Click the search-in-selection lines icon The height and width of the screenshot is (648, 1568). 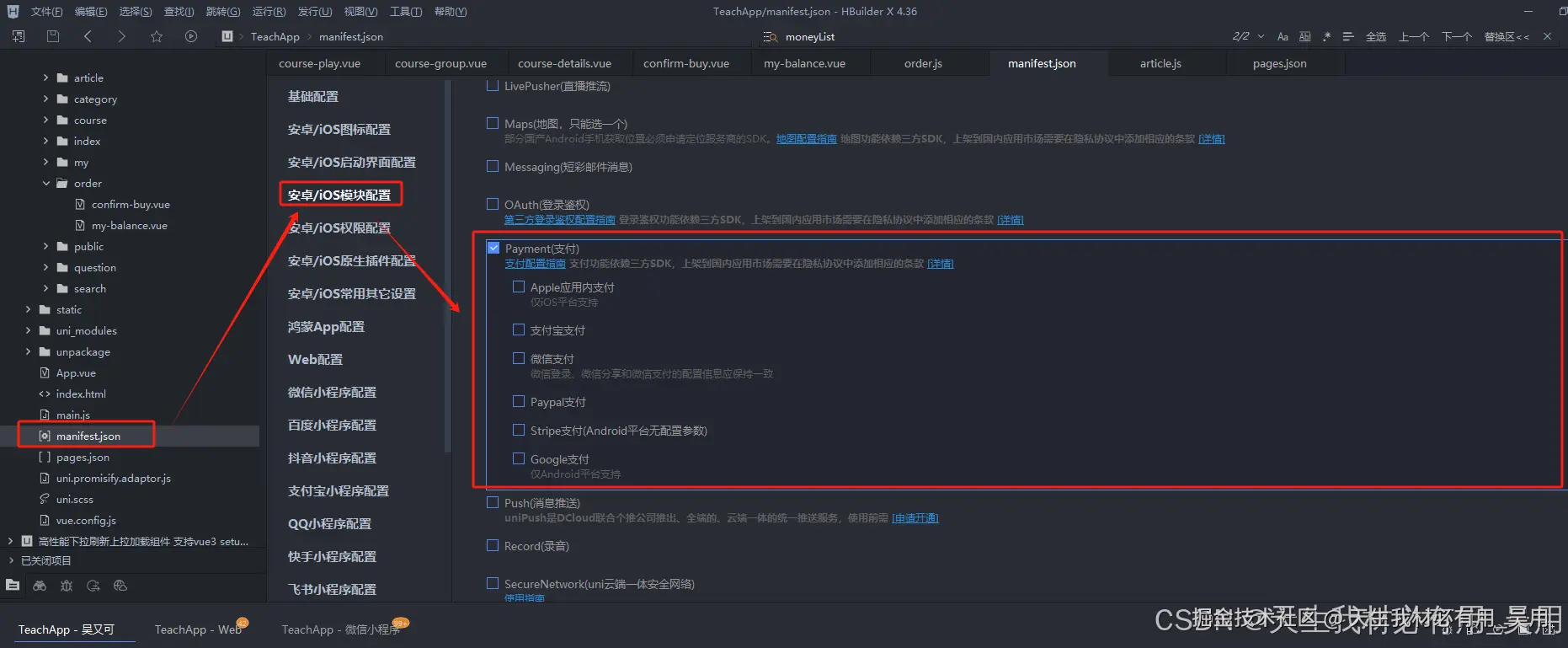(x=1348, y=36)
